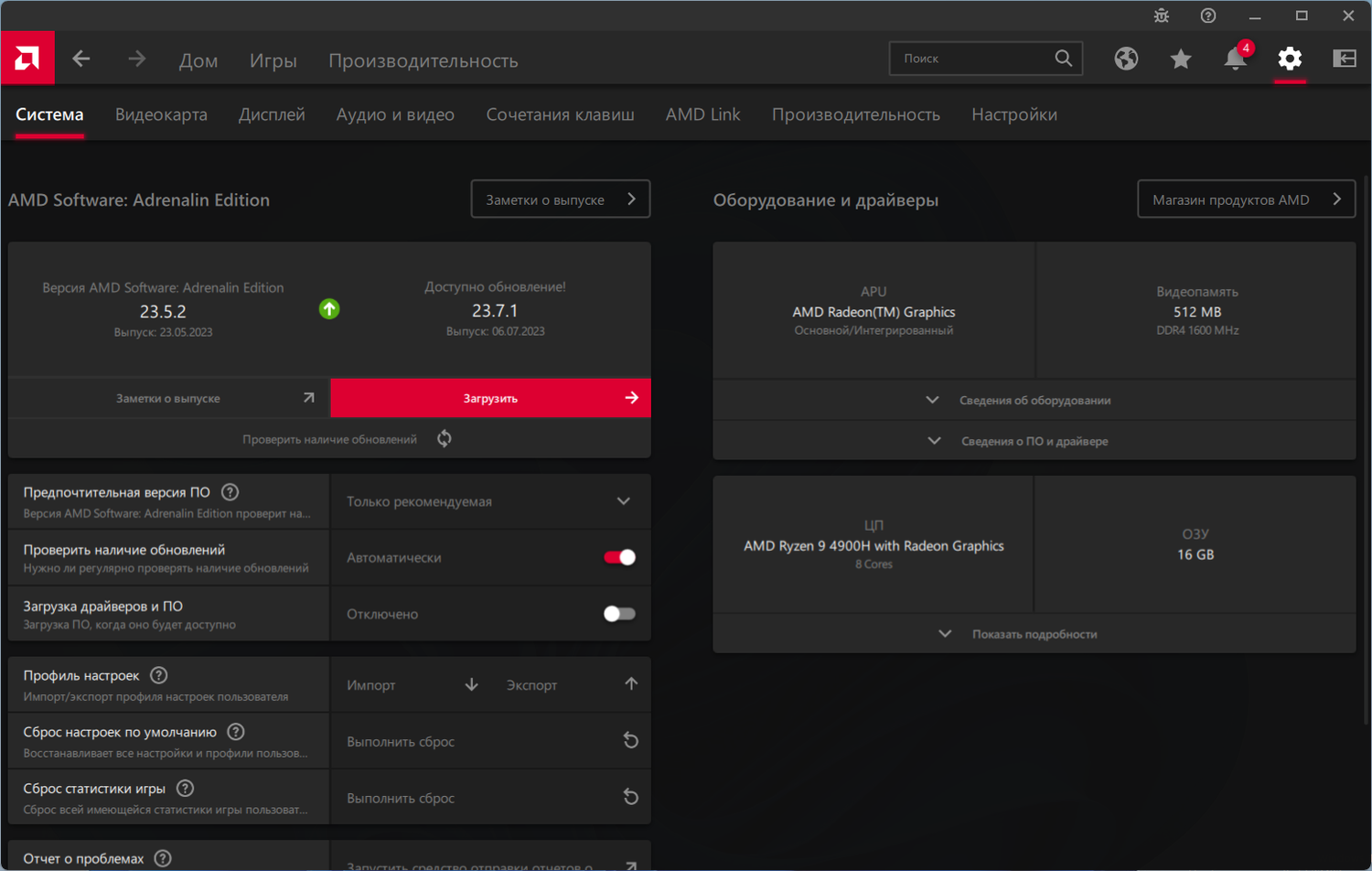Image resolution: width=1372 pixels, height=871 pixels.
Task: Enable the Загрузка драйверов и ПО switch
Action: click(619, 614)
